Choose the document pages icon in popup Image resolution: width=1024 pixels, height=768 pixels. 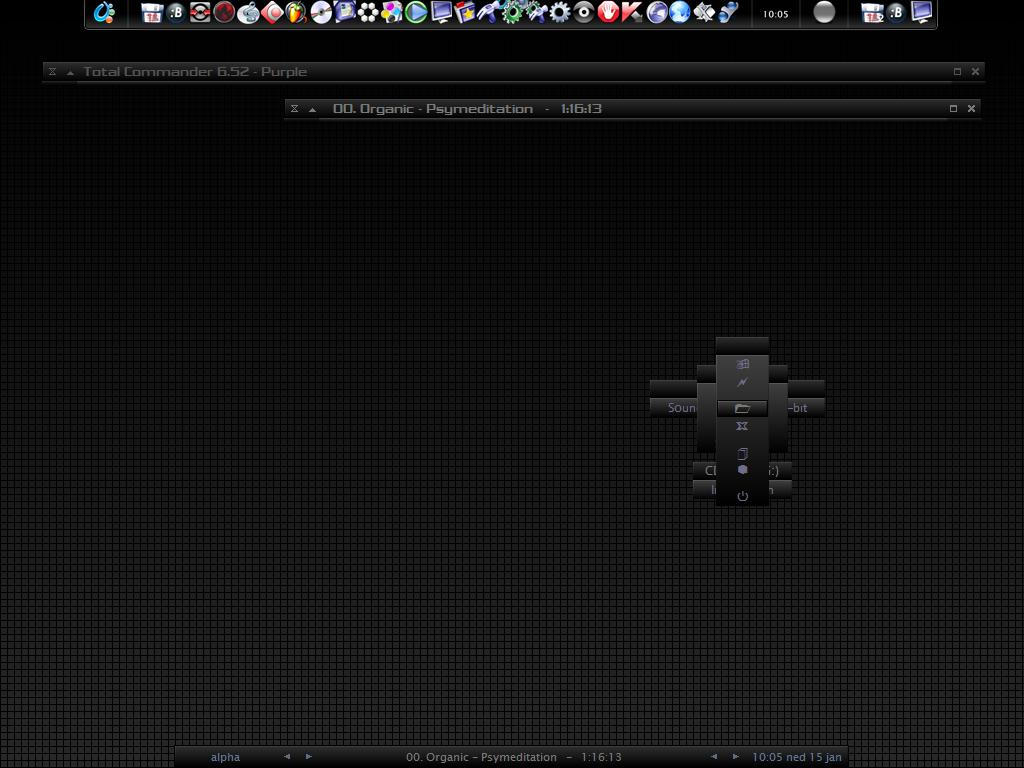(743, 453)
